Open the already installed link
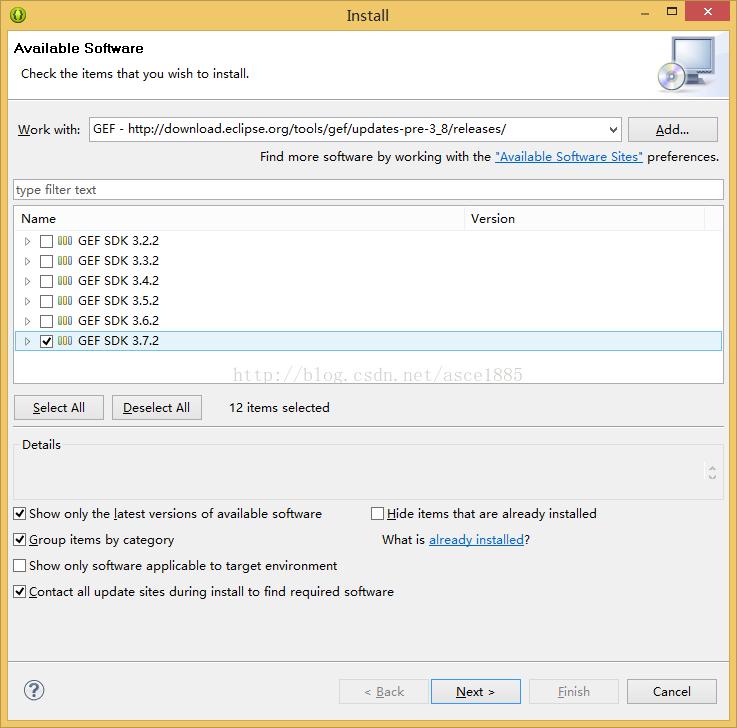This screenshot has height=728, width=737. 476,540
